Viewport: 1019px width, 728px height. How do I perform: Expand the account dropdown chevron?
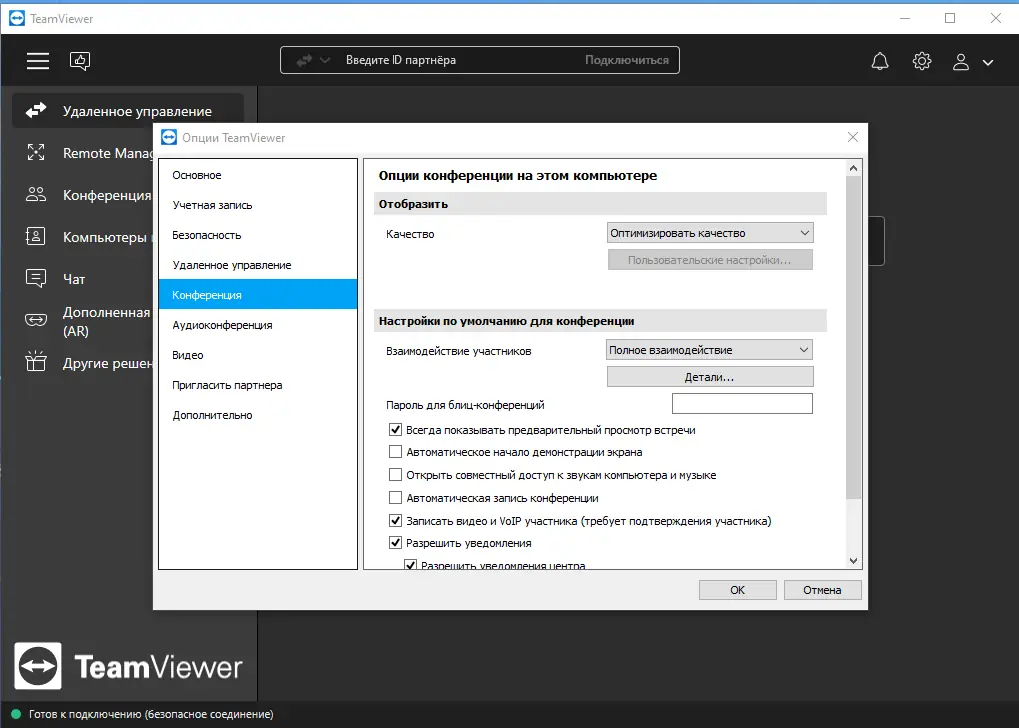(988, 62)
